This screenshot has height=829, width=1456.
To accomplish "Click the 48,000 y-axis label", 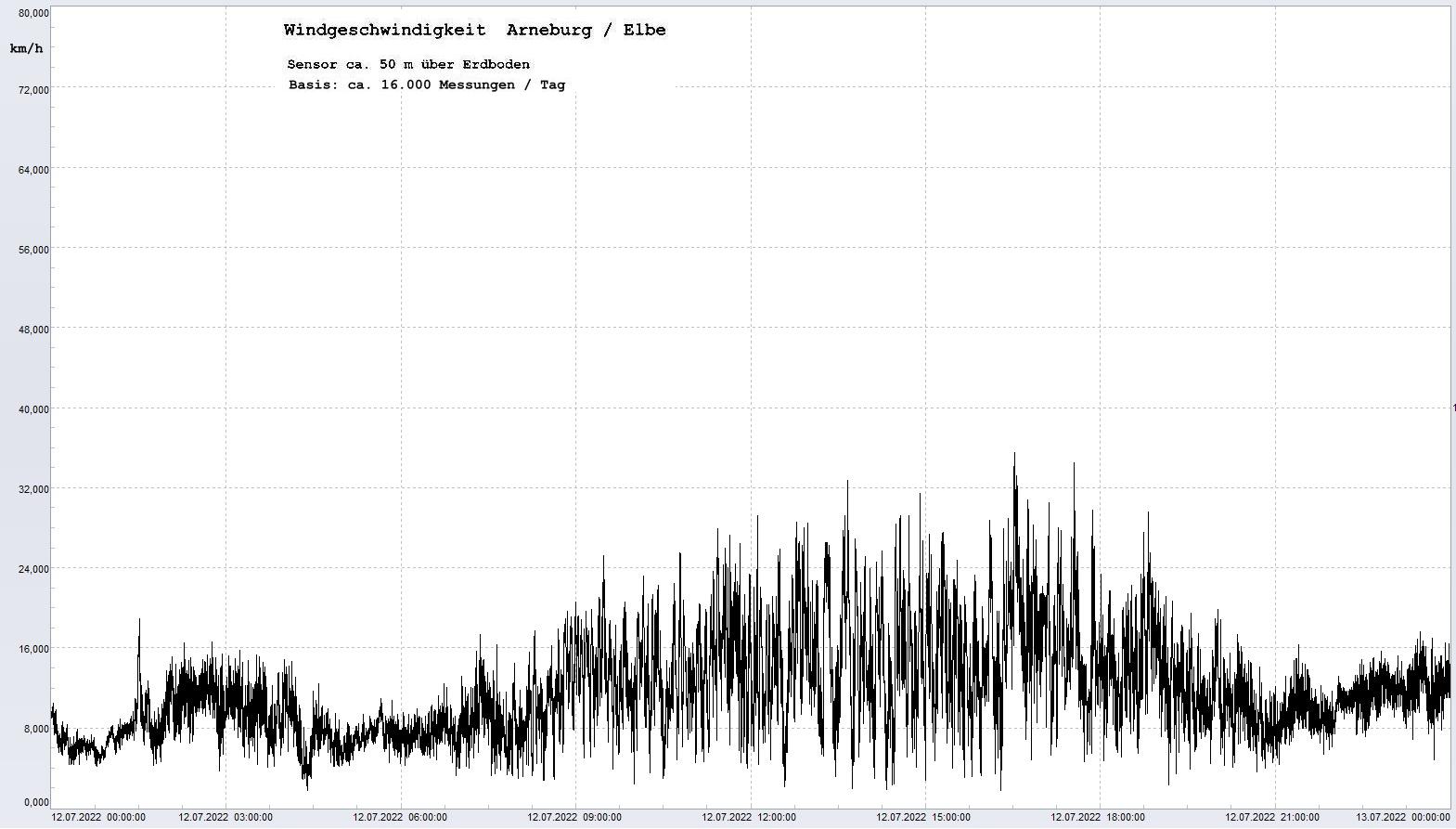I will click(x=33, y=330).
